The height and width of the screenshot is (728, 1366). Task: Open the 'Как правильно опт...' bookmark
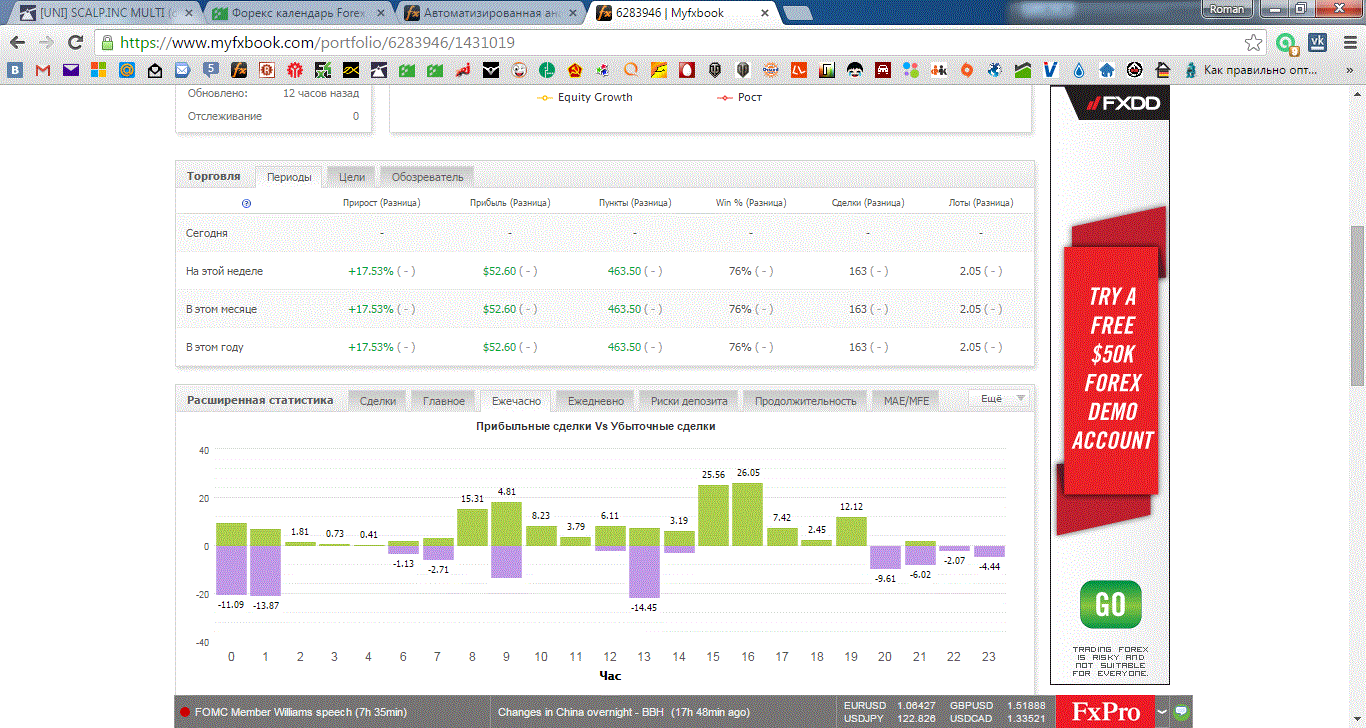point(1252,71)
